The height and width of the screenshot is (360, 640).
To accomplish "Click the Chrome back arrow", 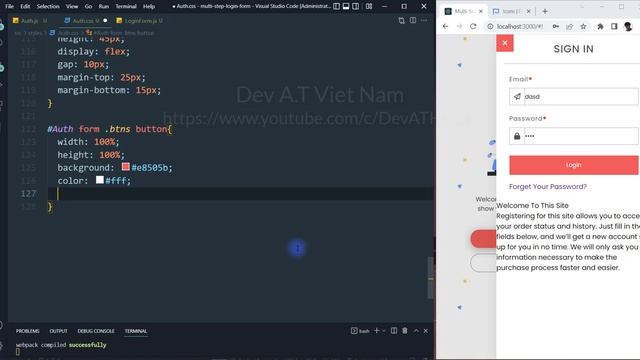I will (445, 27).
